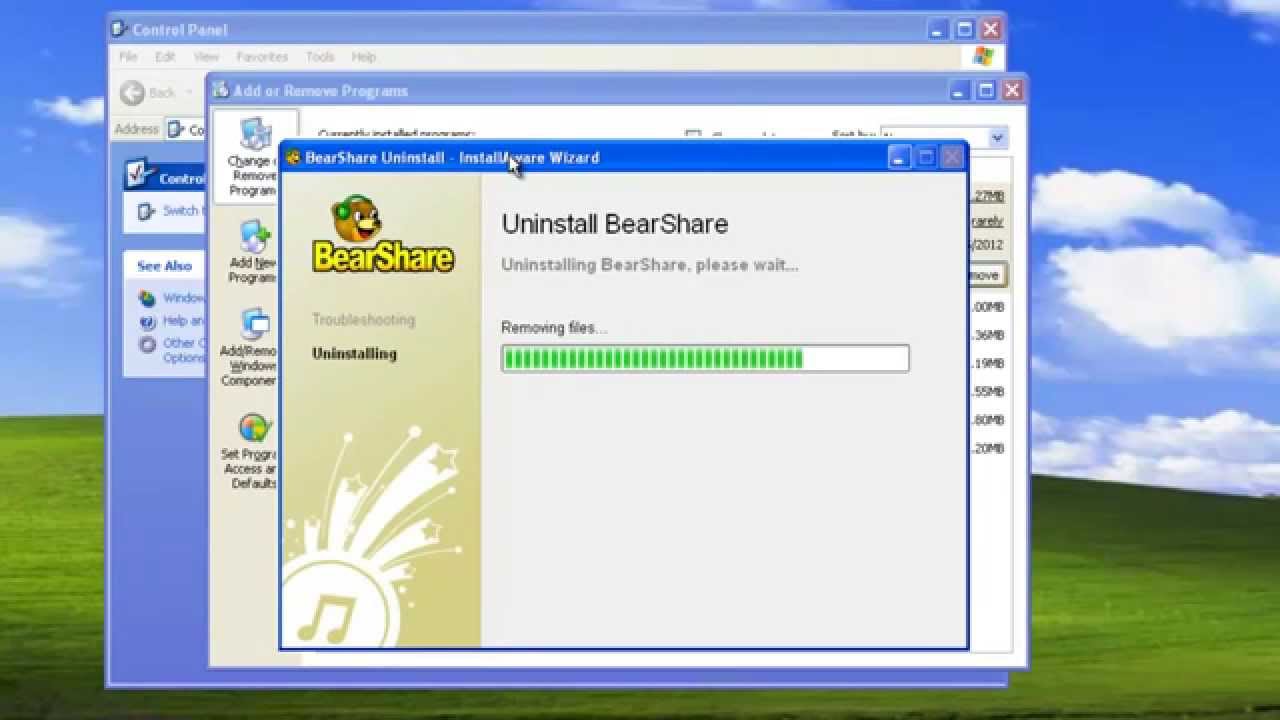
Task: Open the File menu in Control Panel
Action: [x=128, y=57]
